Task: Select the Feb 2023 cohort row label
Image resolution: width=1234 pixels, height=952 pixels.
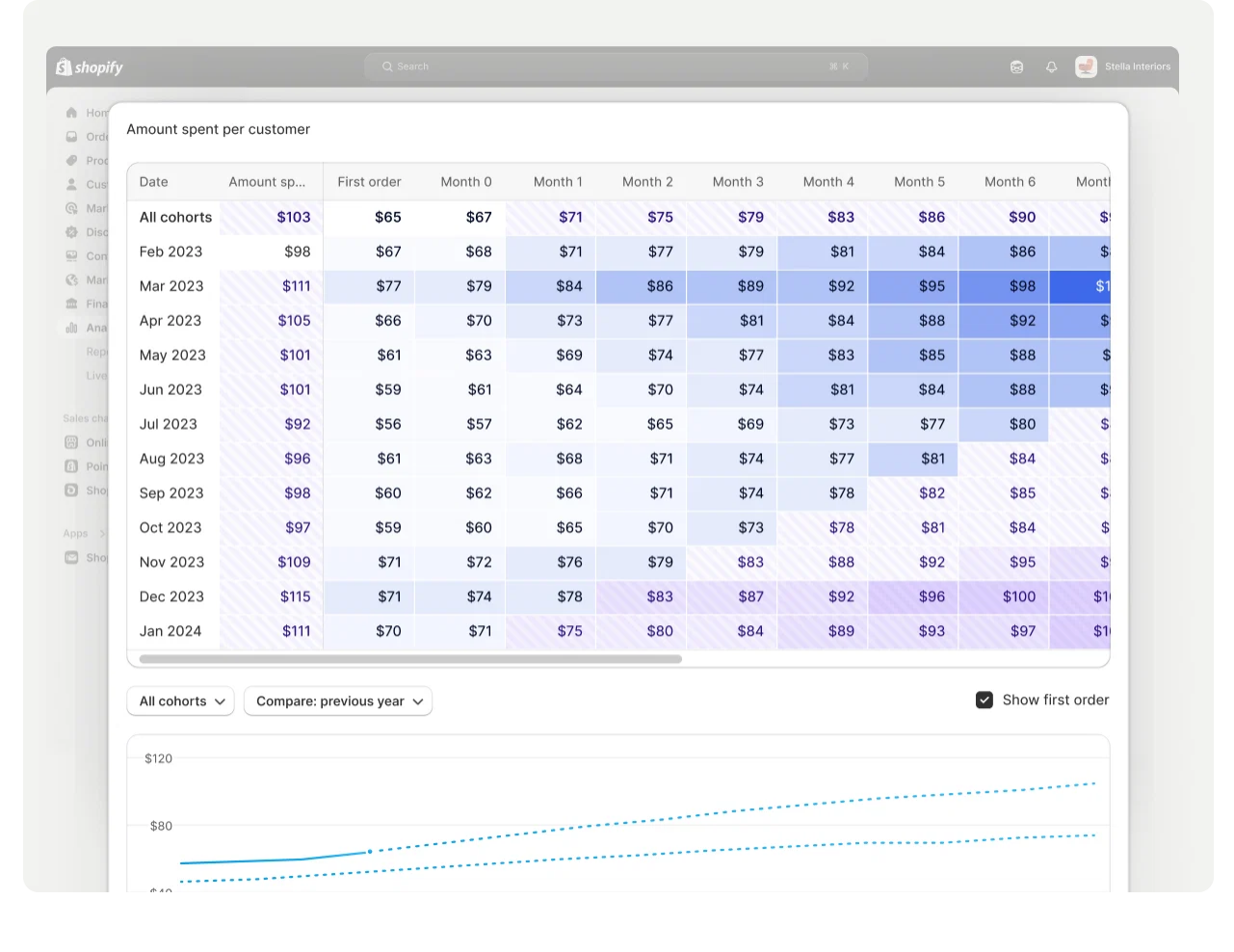Action: (171, 251)
